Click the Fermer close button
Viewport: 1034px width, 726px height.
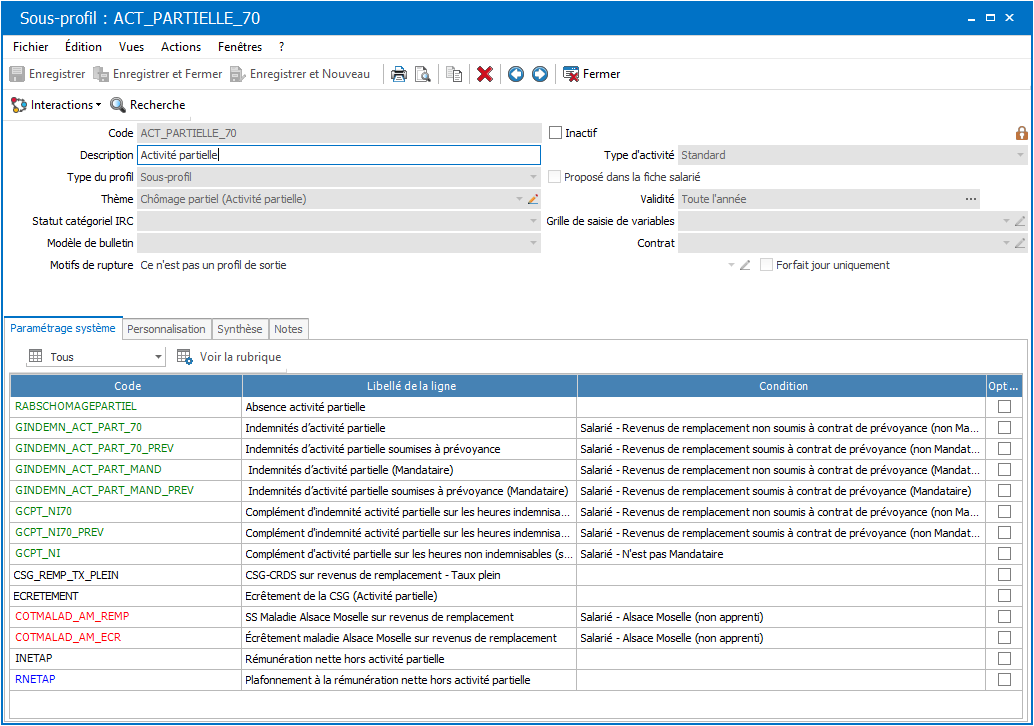pyautogui.click(x=592, y=74)
